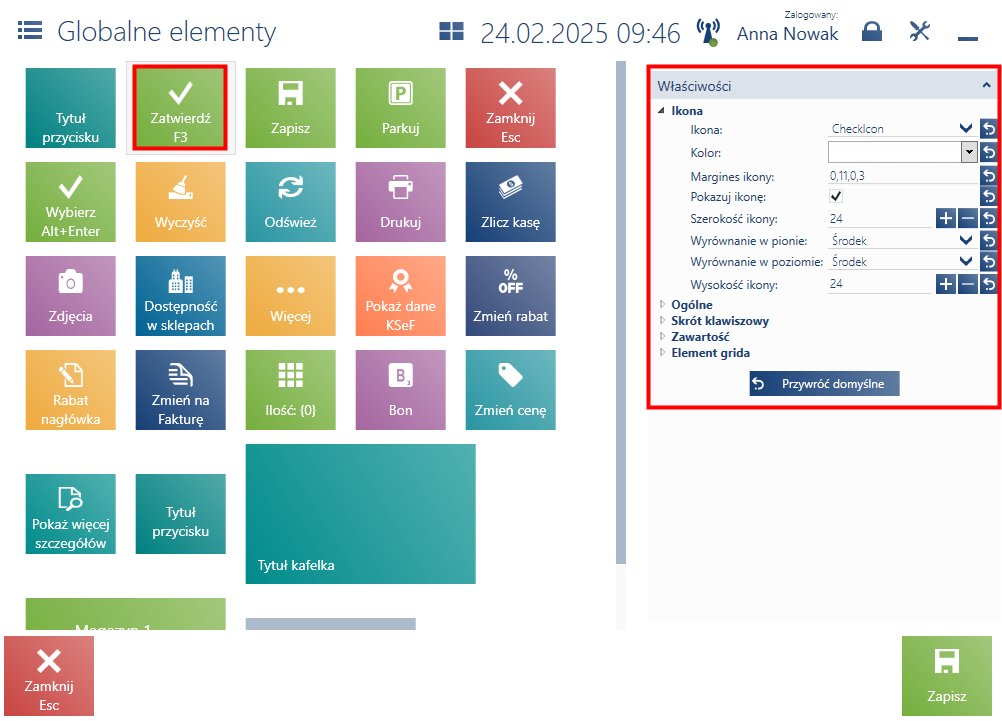The image size is (1002, 721).
Task: Select the Pokaż dane KSeF tile
Action: [x=401, y=296]
